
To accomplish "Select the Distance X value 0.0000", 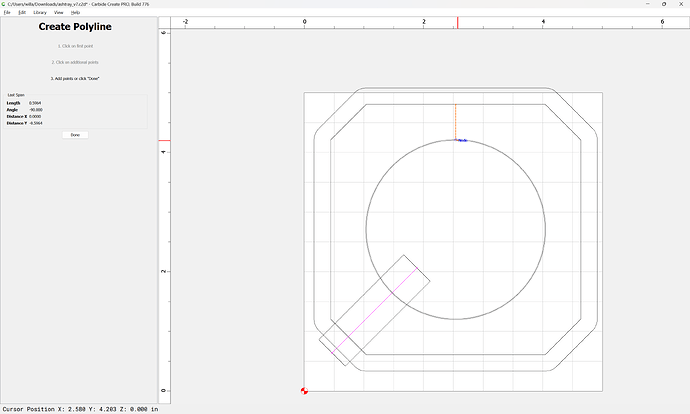I will click(35, 117).
